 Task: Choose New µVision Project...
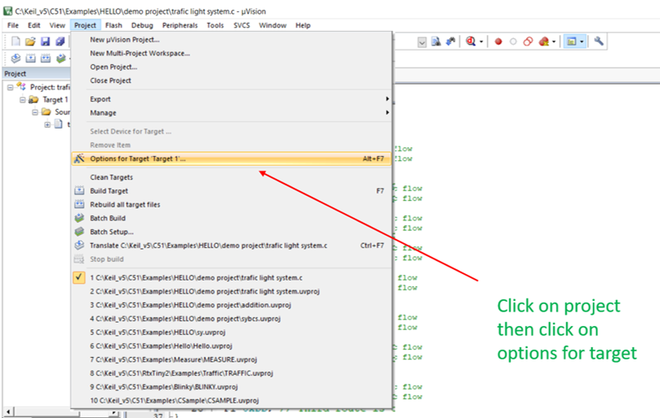[231, 40]
